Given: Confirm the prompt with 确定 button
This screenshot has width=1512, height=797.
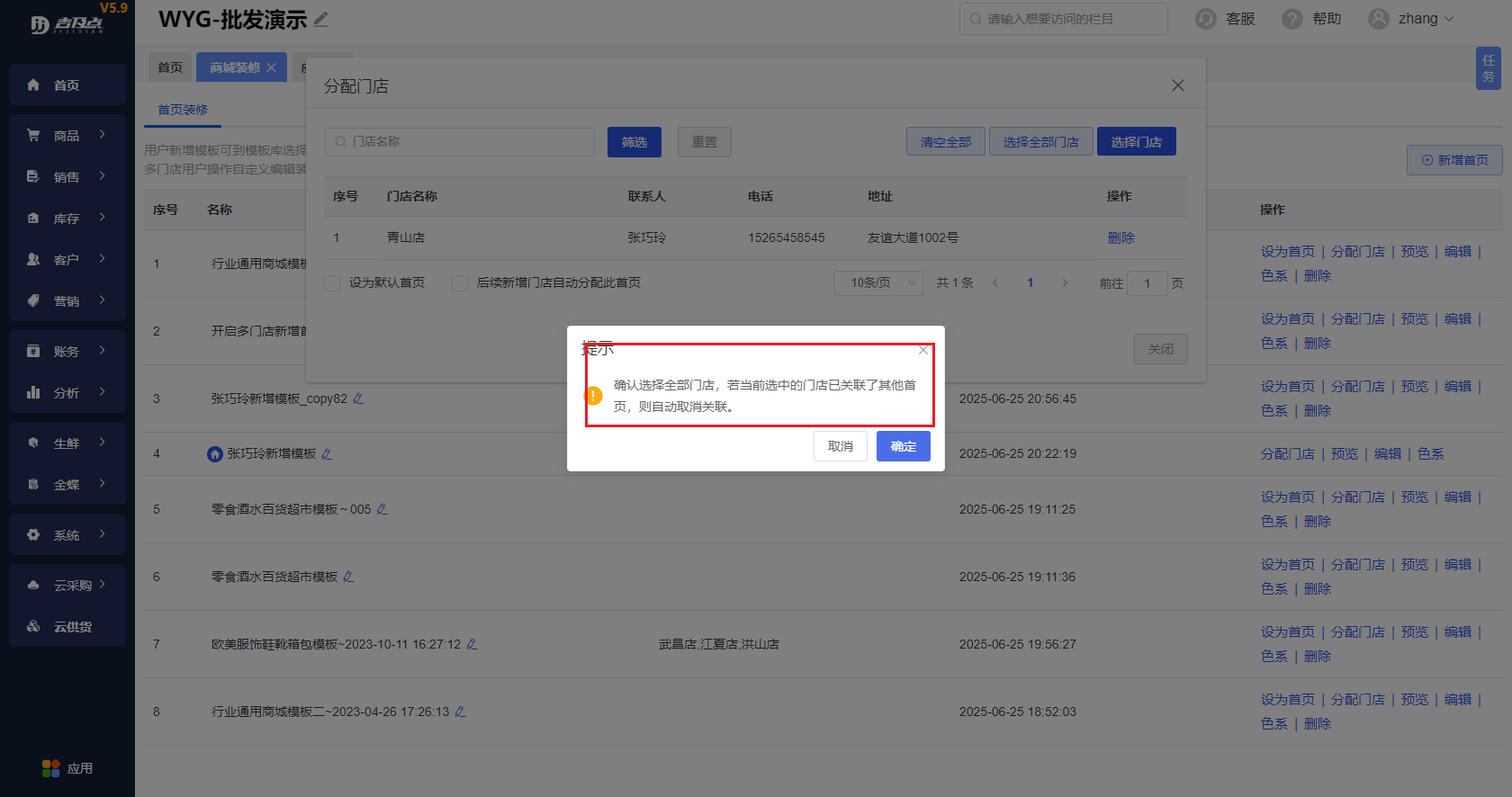Looking at the screenshot, I should click(903, 446).
